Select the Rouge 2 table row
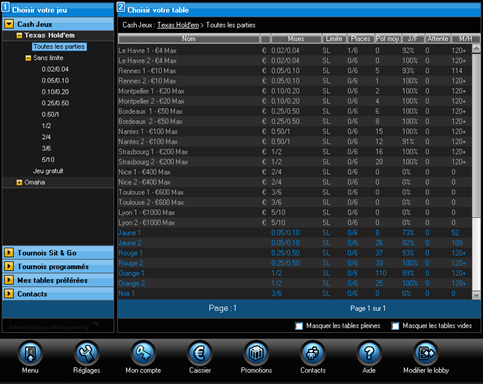Image resolution: width=483 pixels, height=384 pixels. coord(295,263)
